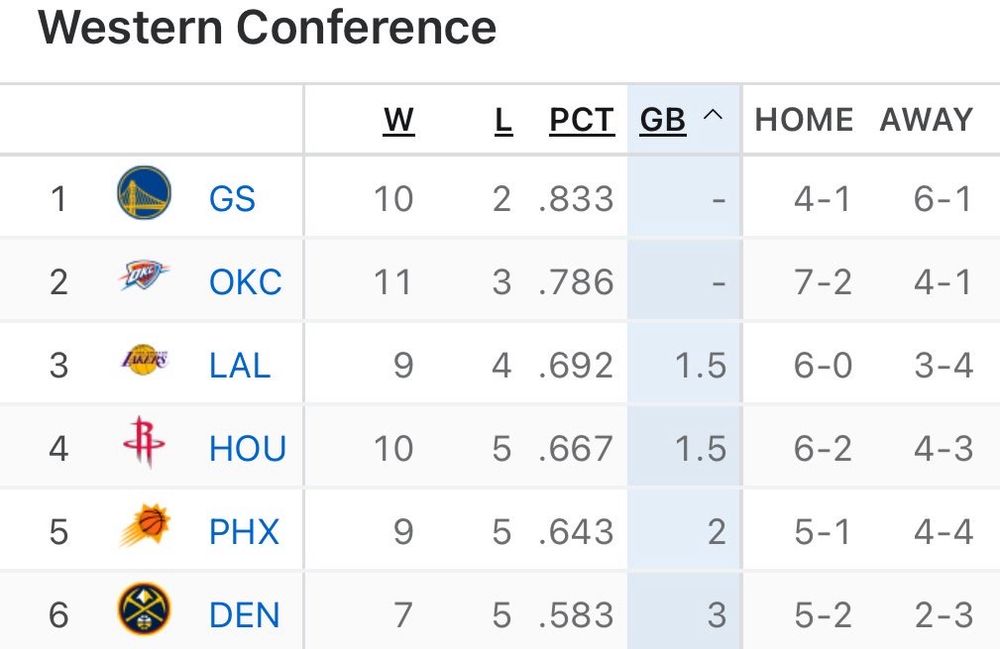Sort standings by W column
Viewport: 1000px width, 649px height.
(399, 120)
